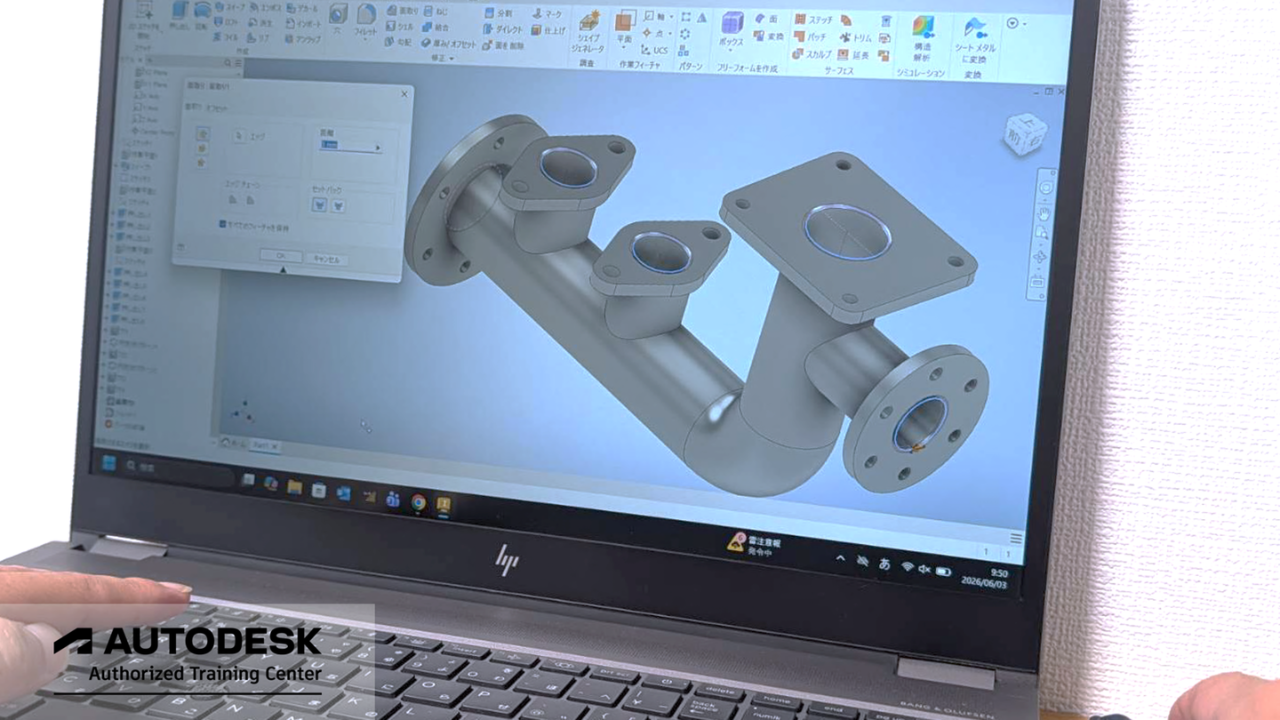Image resolution: width=1280 pixels, height=720 pixels.
Task: Open the Stress Analysis (構造解析) tool
Action: (922, 38)
